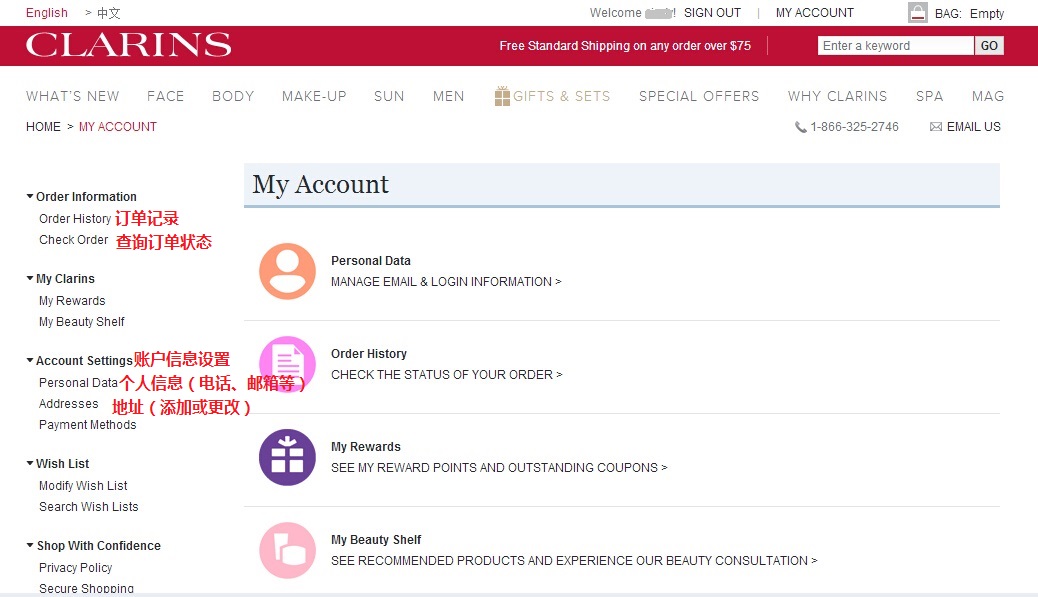Image resolution: width=1038 pixels, height=597 pixels.
Task: Go to HOME breadcrumb
Action: 43,126
